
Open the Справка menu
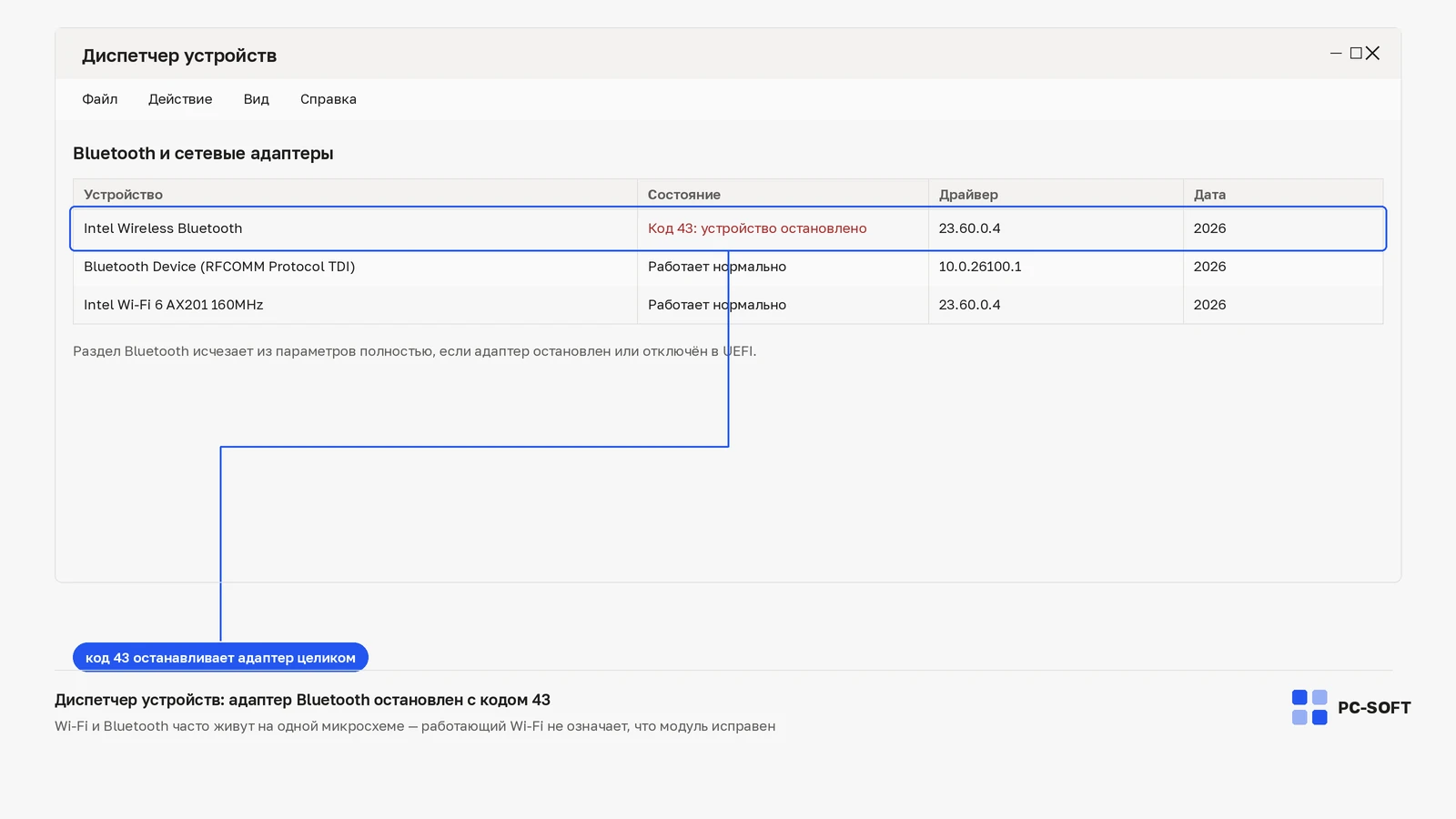click(x=329, y=99)
